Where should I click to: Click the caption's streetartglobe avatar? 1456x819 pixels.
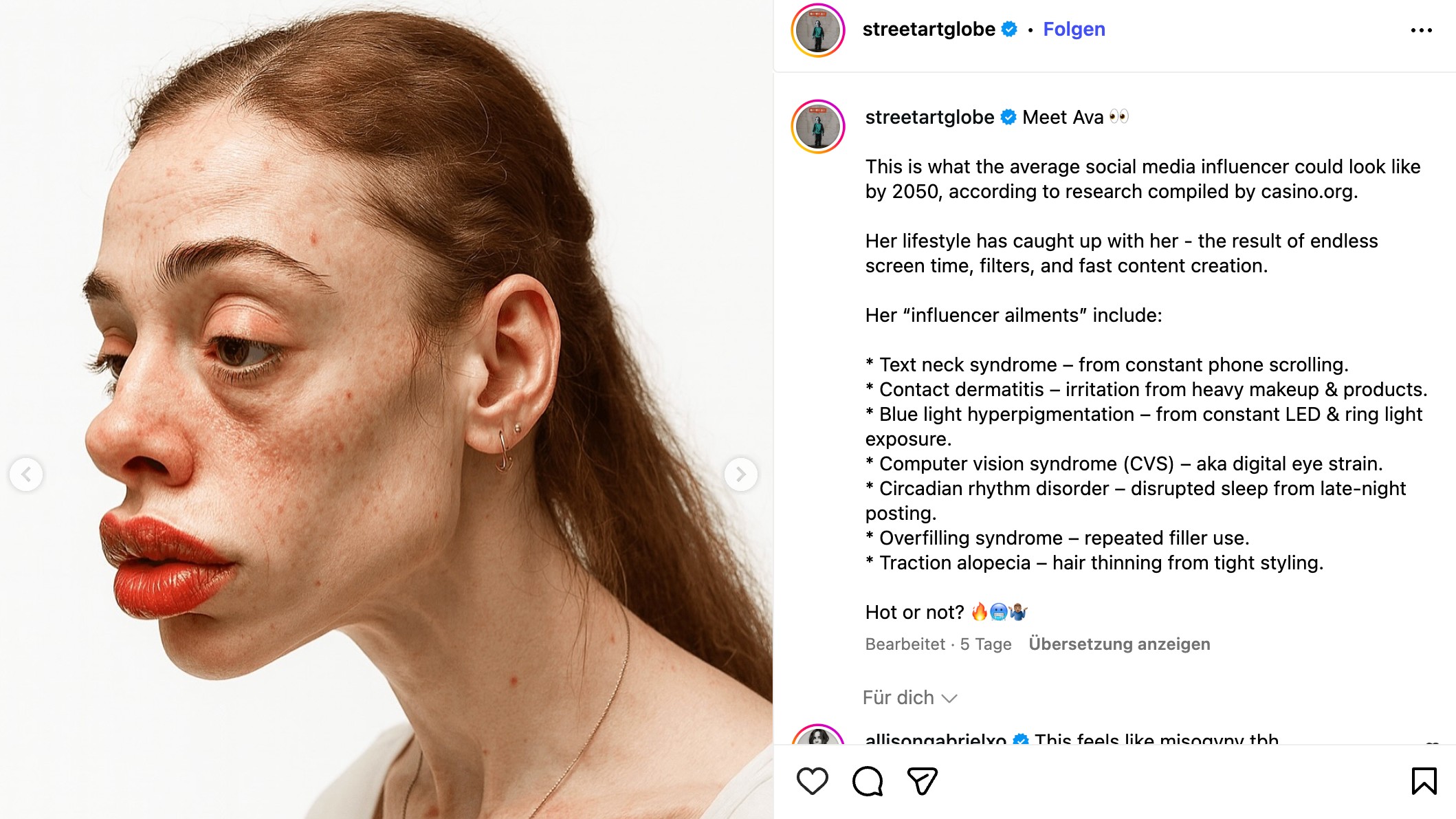click(818, 127)
